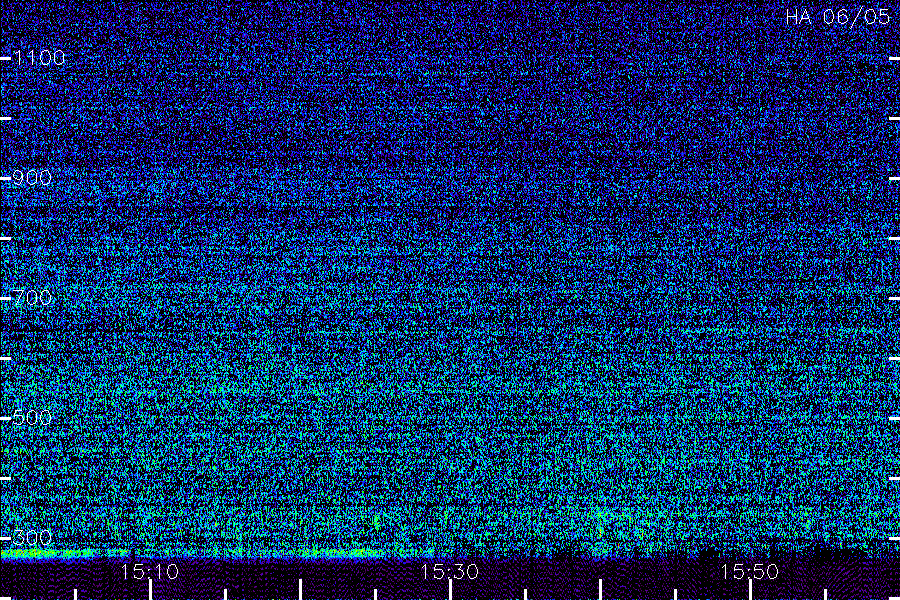Click the 15:50 time axis label
900x600 pixels.
[749, 572]
